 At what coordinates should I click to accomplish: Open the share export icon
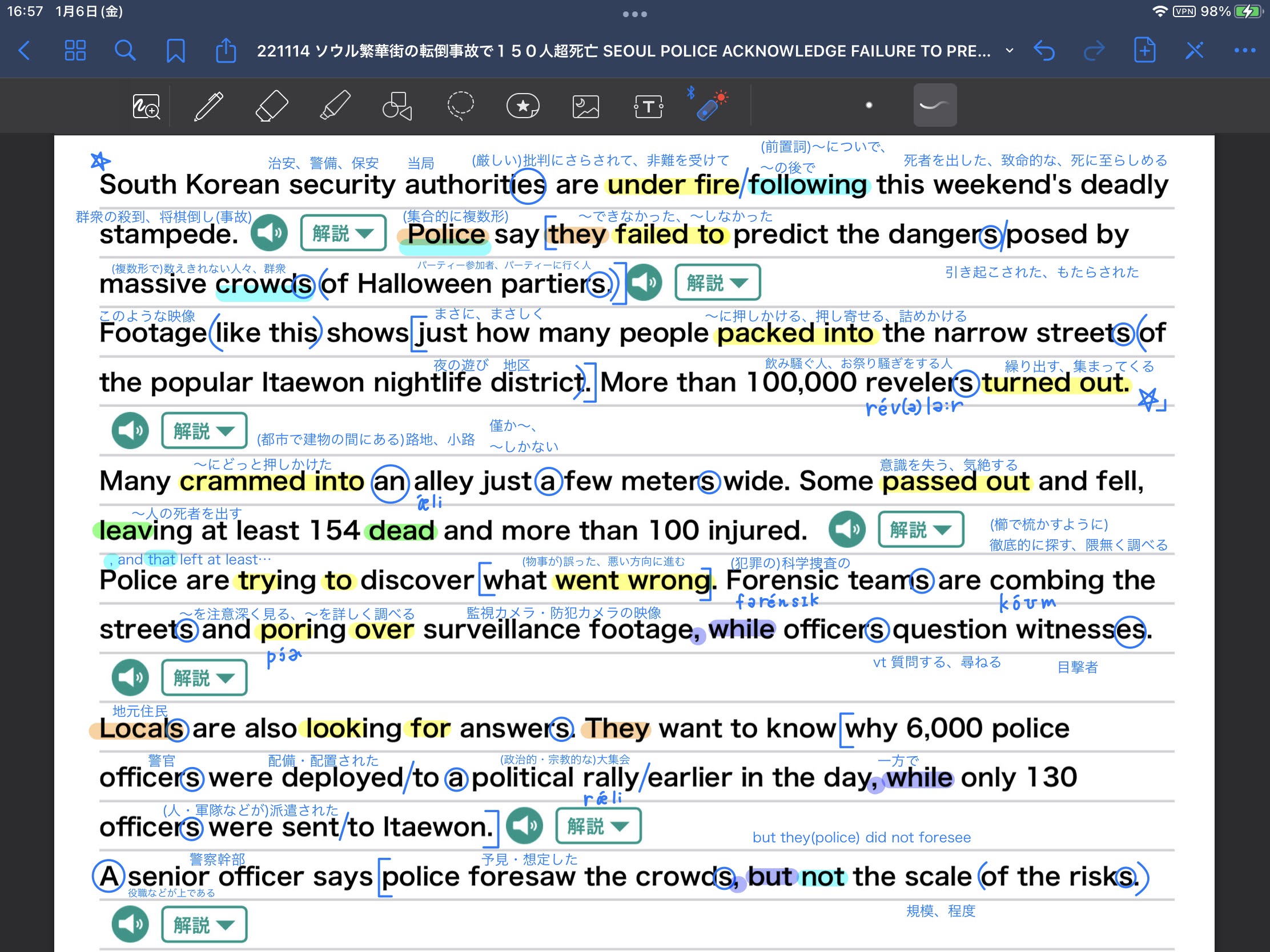226,50
